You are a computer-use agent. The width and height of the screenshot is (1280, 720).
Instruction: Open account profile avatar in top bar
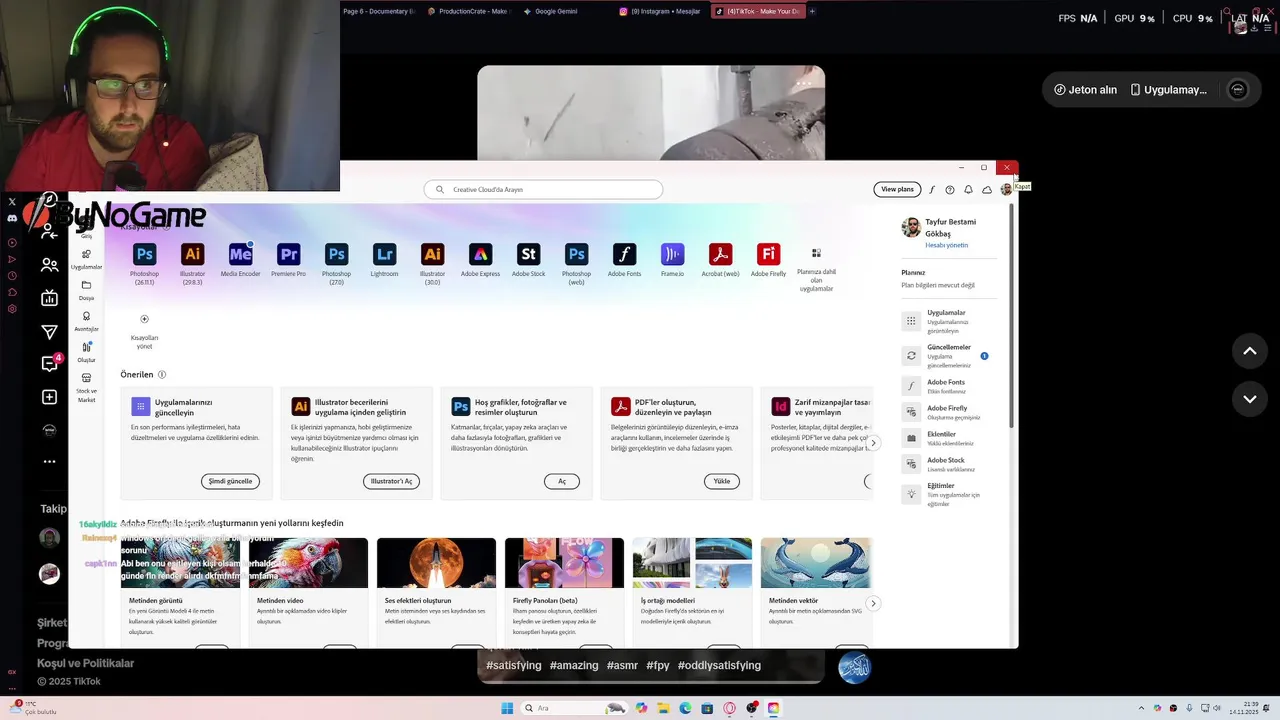tap(1006, 189)
